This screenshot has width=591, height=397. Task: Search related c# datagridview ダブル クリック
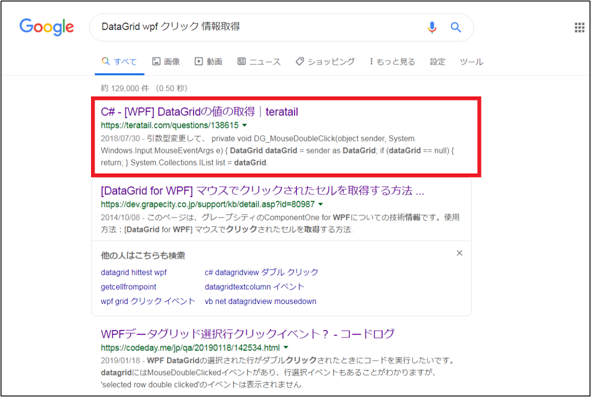click(x=261, y=272)
